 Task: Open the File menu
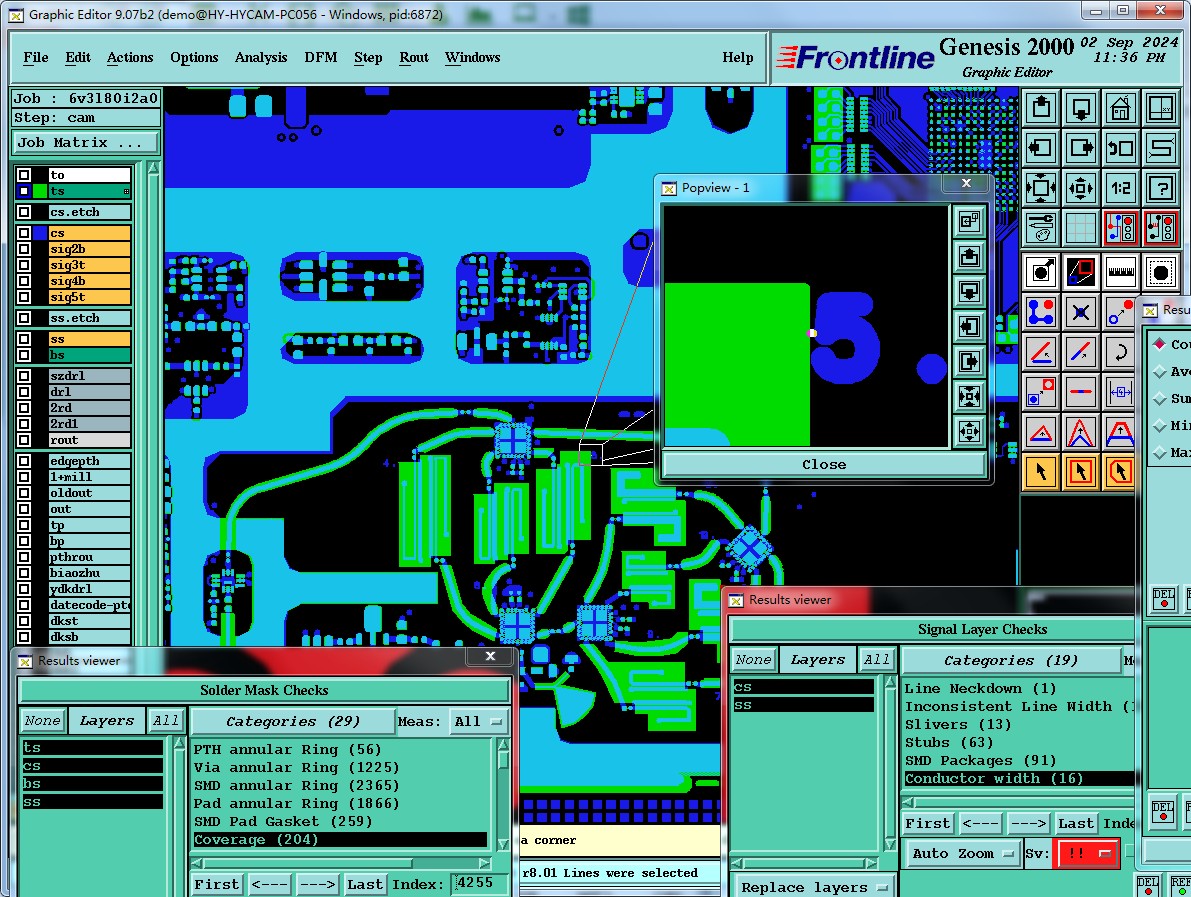(36, 58)
